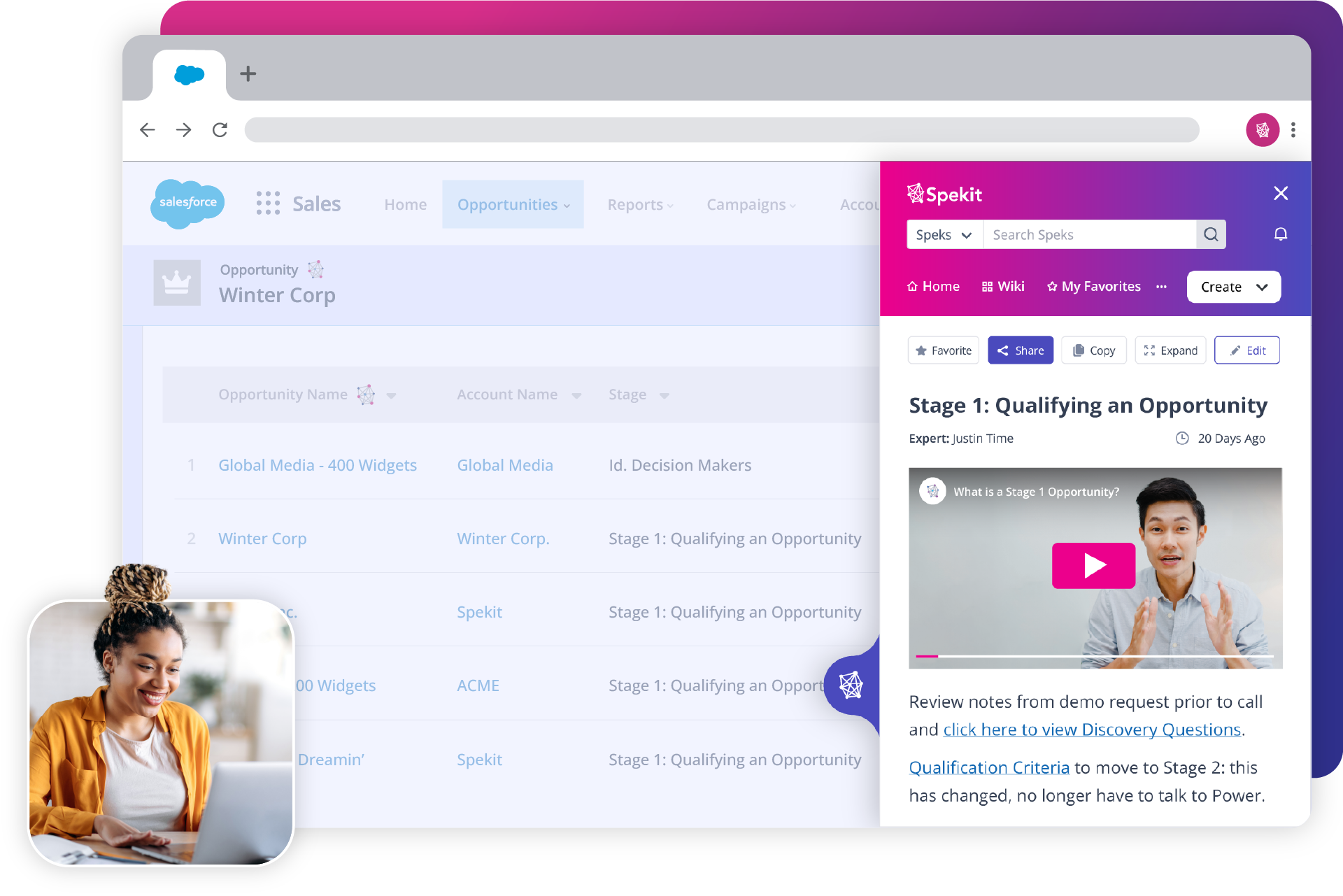
Task: Click the Share button
Action: coord(1021,350)
